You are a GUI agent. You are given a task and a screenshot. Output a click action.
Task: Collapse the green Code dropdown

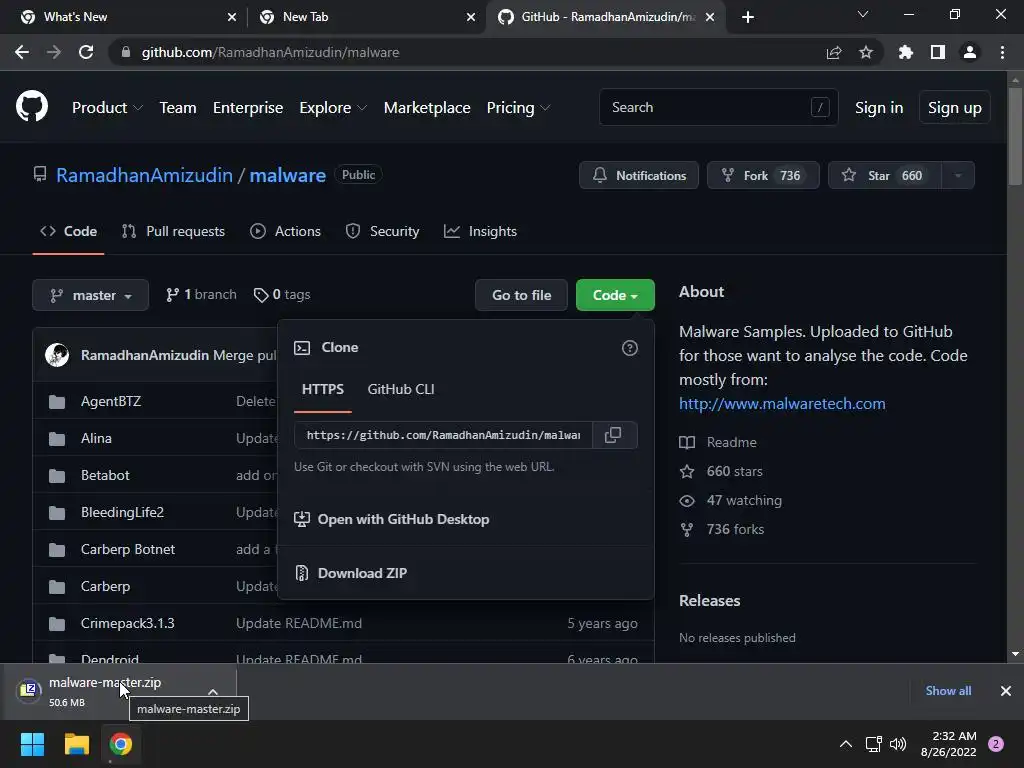[615, 295]
